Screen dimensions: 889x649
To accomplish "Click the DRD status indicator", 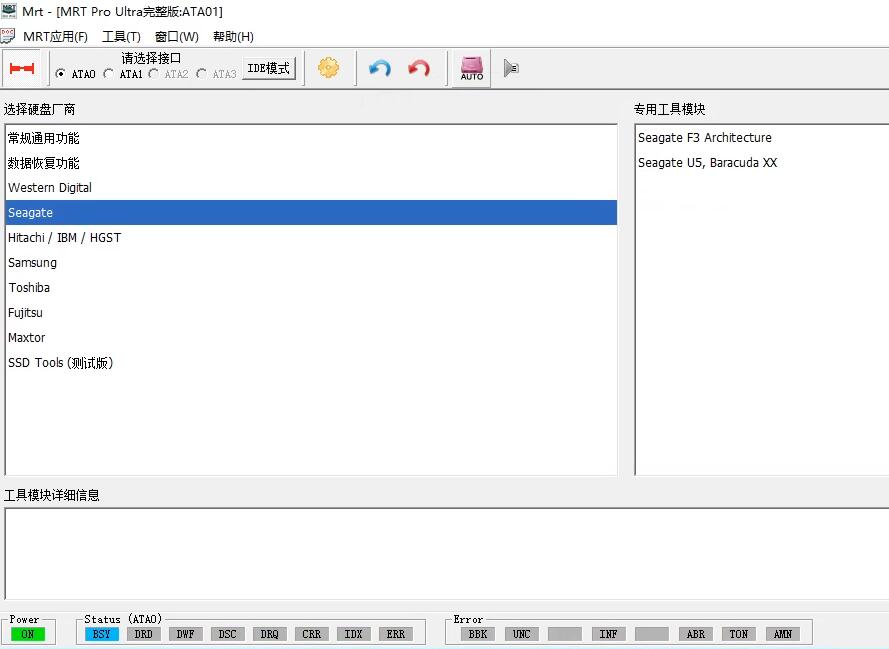I will (143, 634).
